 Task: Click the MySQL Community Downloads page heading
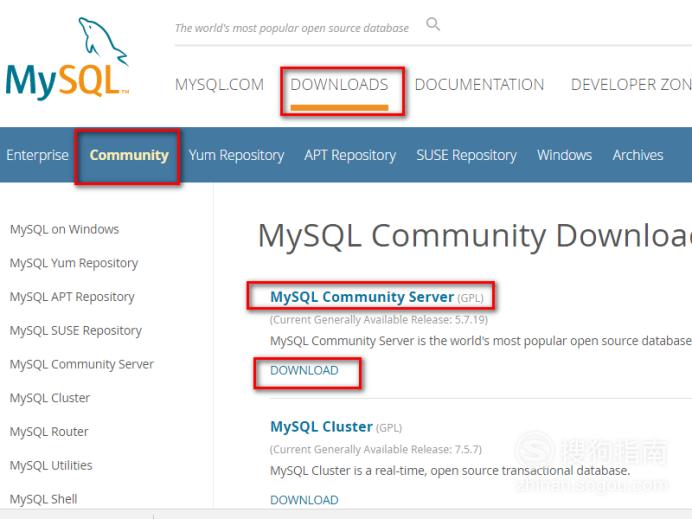coord(475,236)
